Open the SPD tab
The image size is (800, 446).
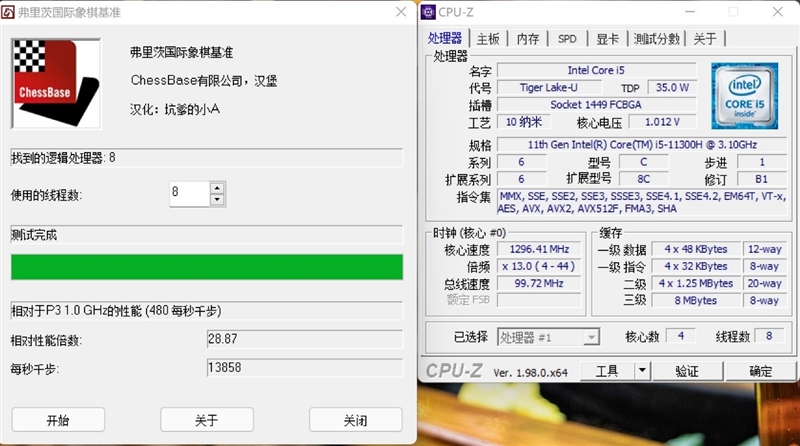click(567, 39)
